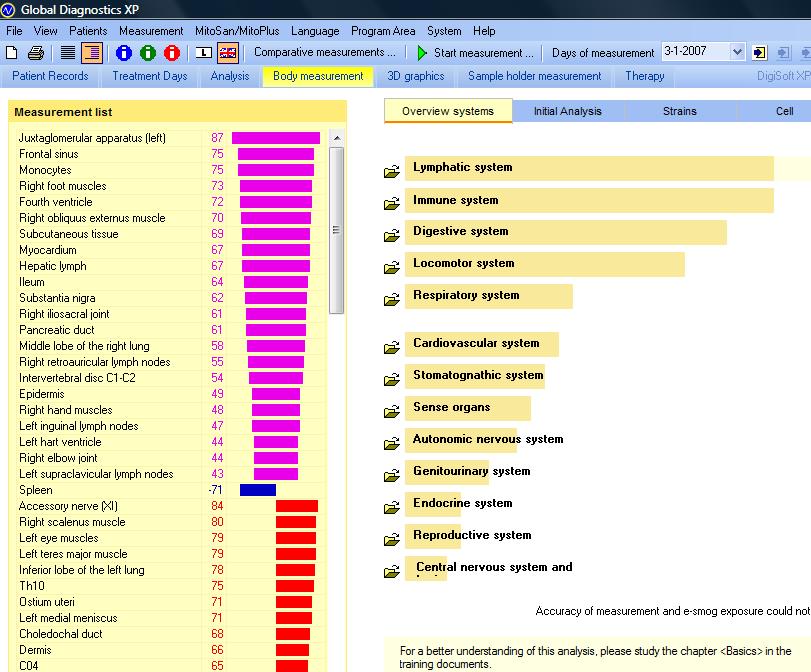811x672 pixels.
Task: Click measurement list scrollbar up arrow
Action: click(x=337, y=138)
